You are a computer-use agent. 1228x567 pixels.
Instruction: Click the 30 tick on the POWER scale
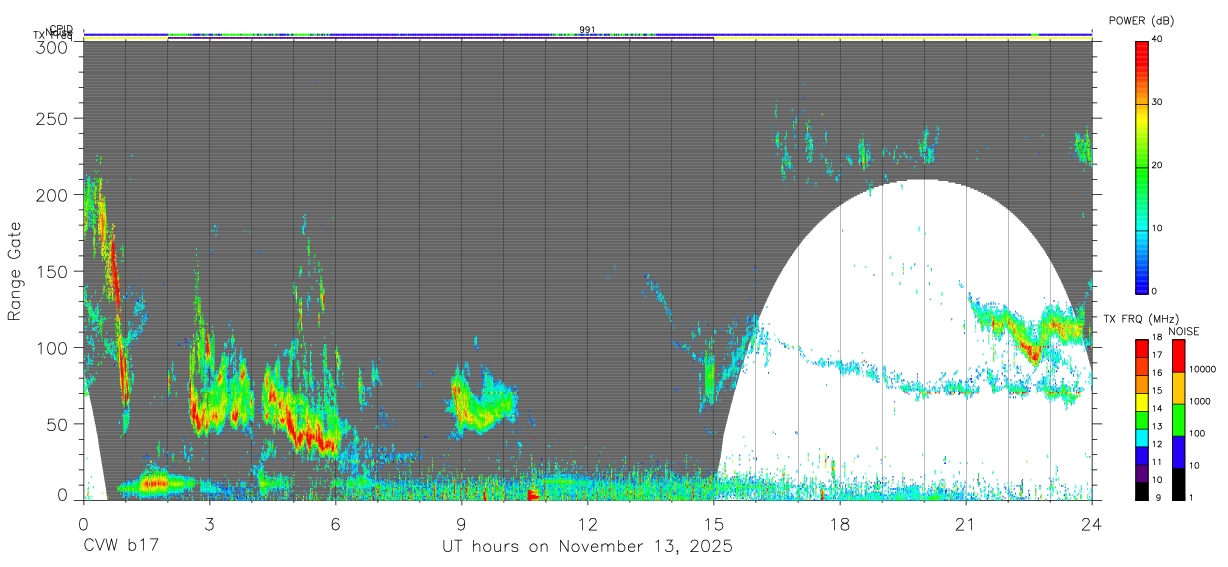click(x=1157, y=102)
